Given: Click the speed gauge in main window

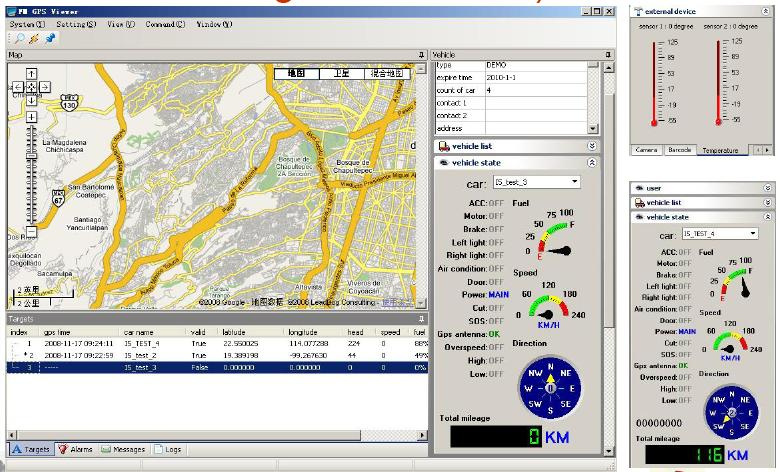Looking at the screenshot, I should pyautogui.click(x=548, y=306).
